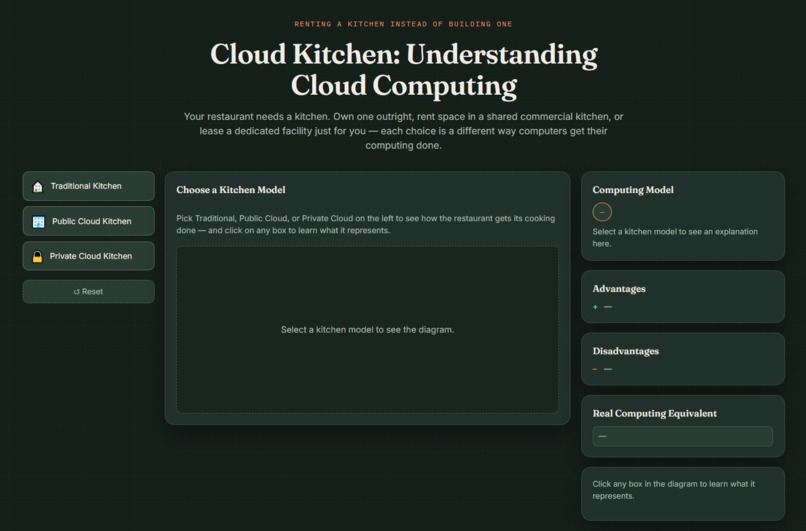Click 'Click any box in the diagram' hint text
Viewport: 806px width, 531px height.
[x=673, y=490]
